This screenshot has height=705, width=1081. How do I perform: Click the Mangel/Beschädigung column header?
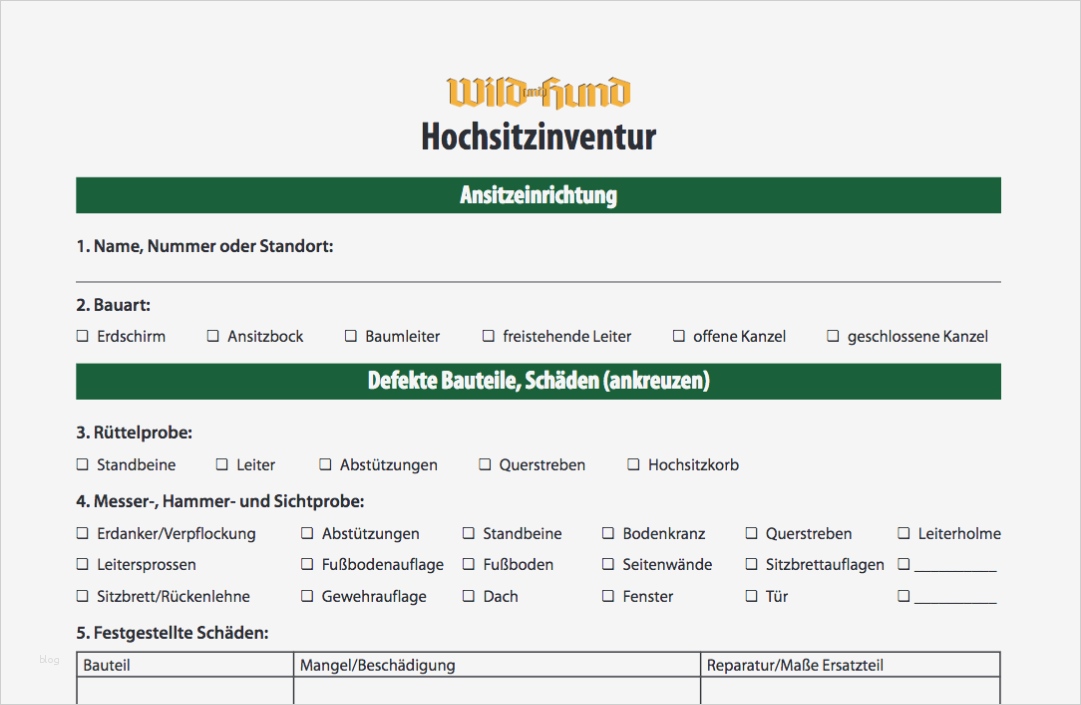coord(497,665)
